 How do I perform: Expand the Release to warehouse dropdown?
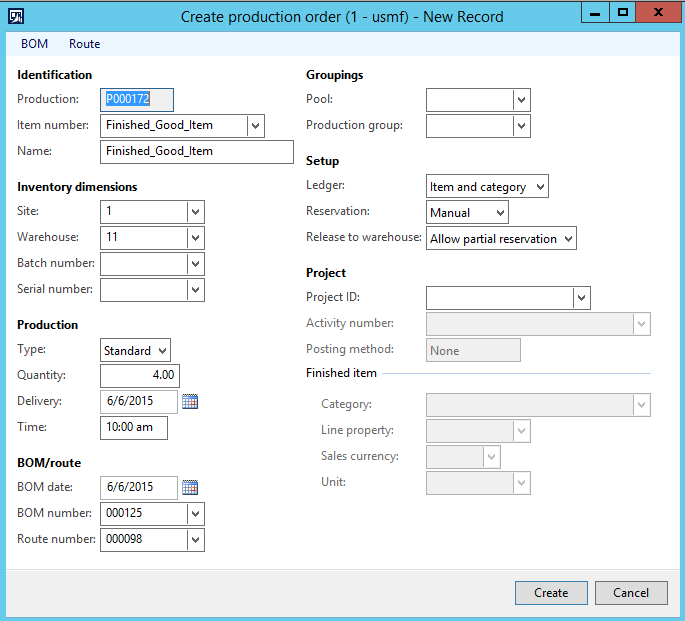[568, 239]
